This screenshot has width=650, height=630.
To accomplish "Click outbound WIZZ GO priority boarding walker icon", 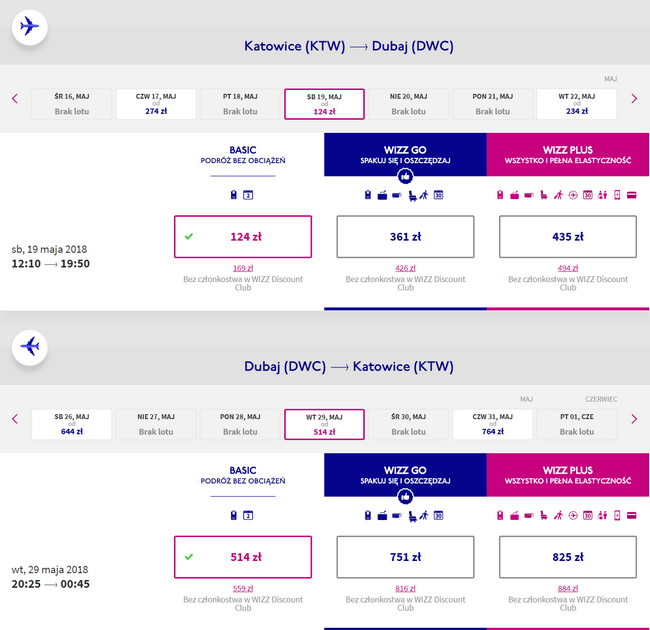I will click(424, 195).
